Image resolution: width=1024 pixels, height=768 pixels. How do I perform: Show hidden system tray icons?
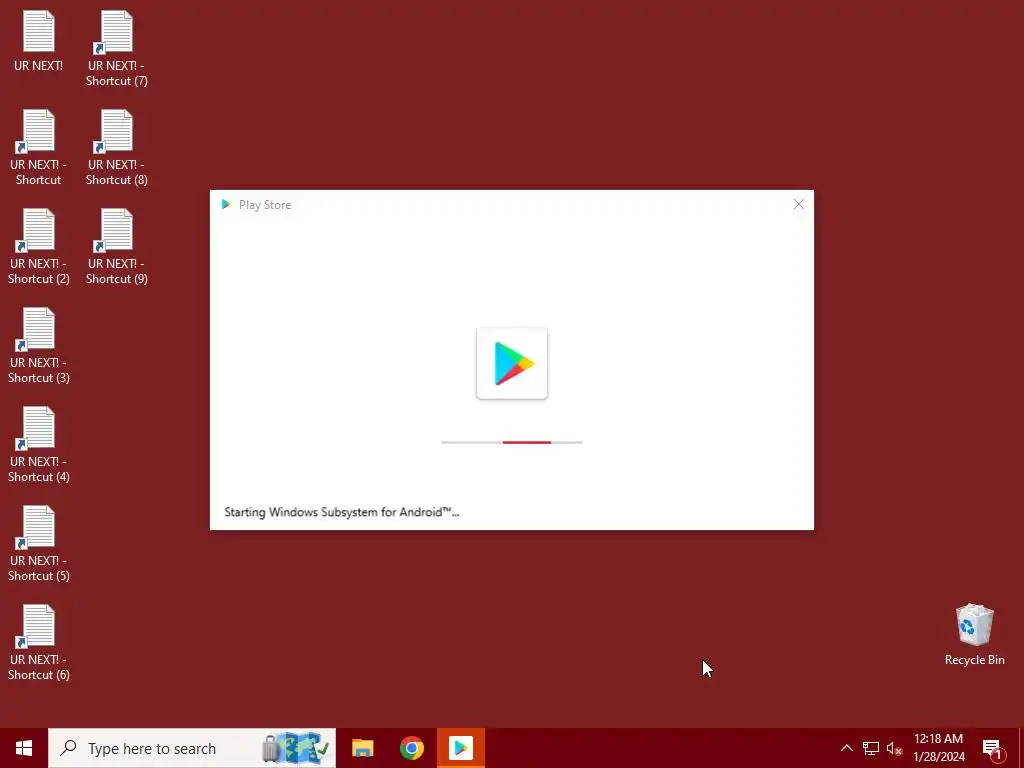click(846, 748)
